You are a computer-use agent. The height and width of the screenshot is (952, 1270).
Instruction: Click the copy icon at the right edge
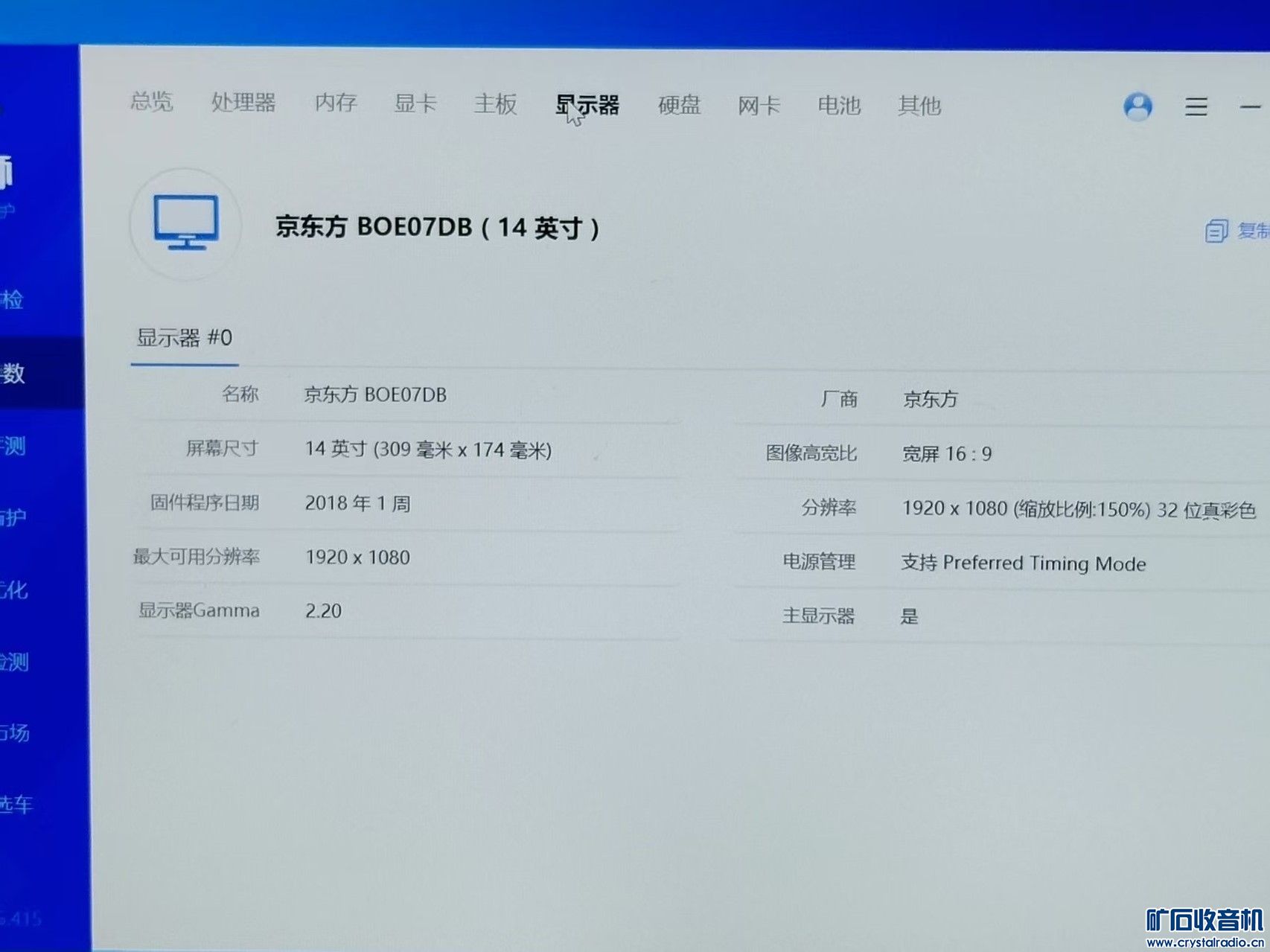click(x=1216, y=231)
